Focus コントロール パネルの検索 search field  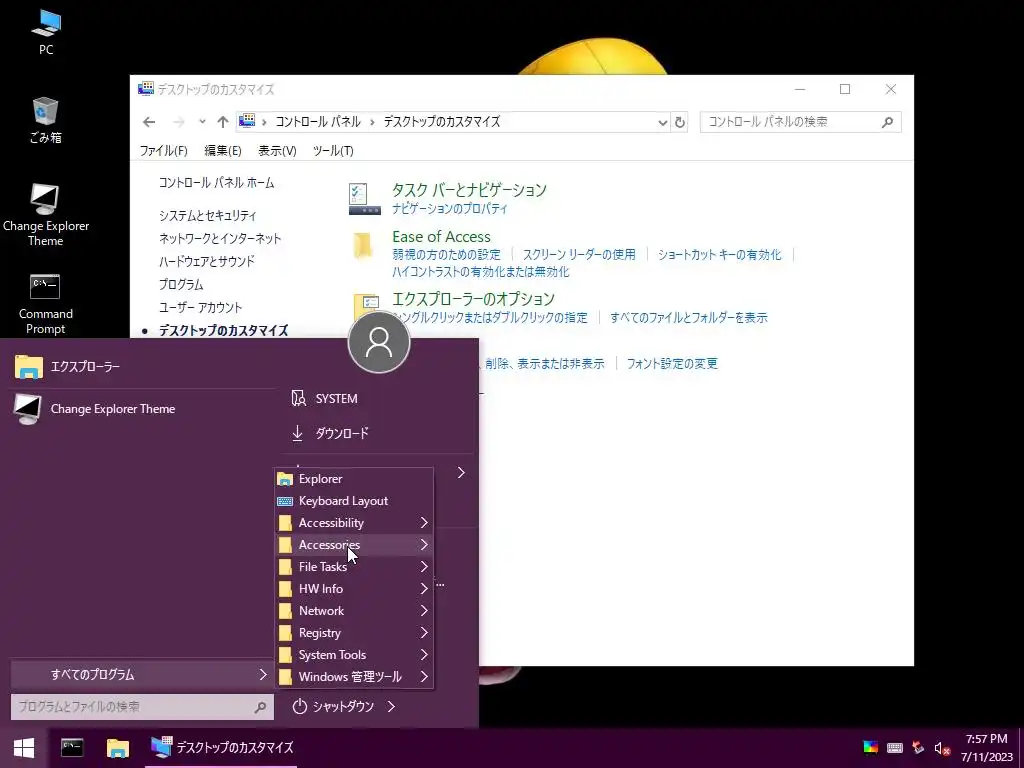point(801,122)
